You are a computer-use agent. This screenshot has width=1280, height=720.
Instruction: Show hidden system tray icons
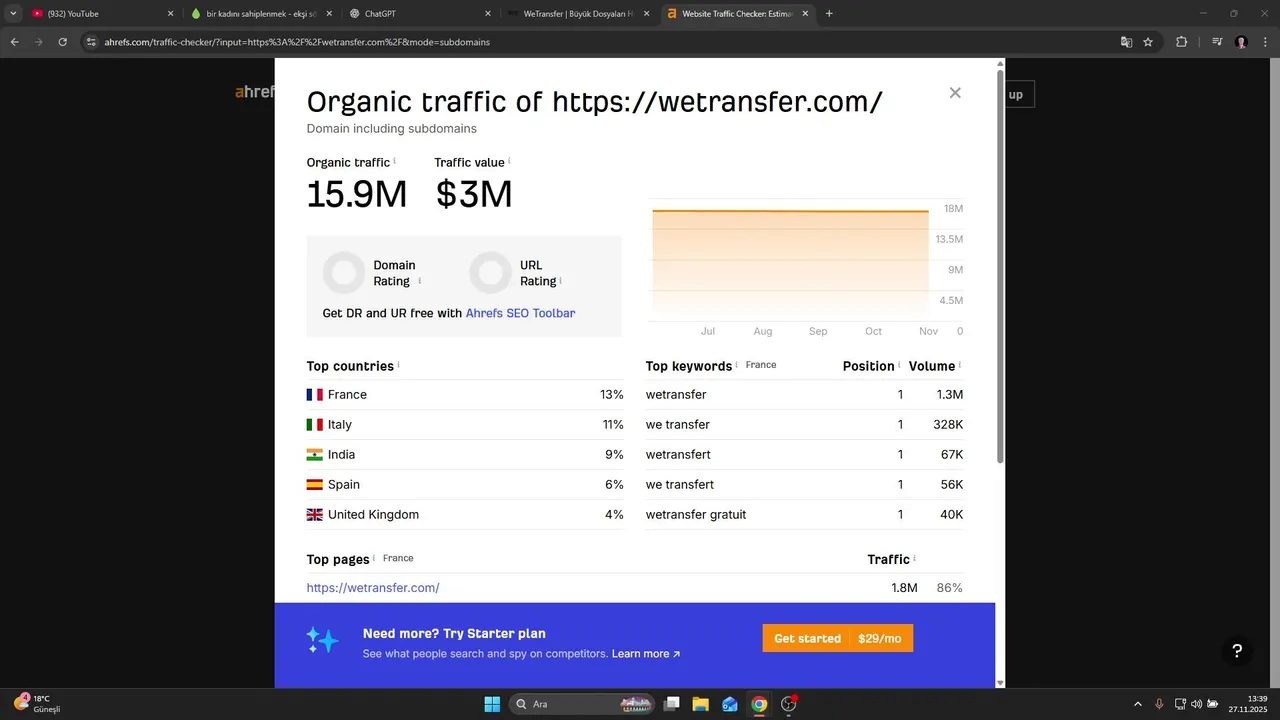[x=1137, y=704]
